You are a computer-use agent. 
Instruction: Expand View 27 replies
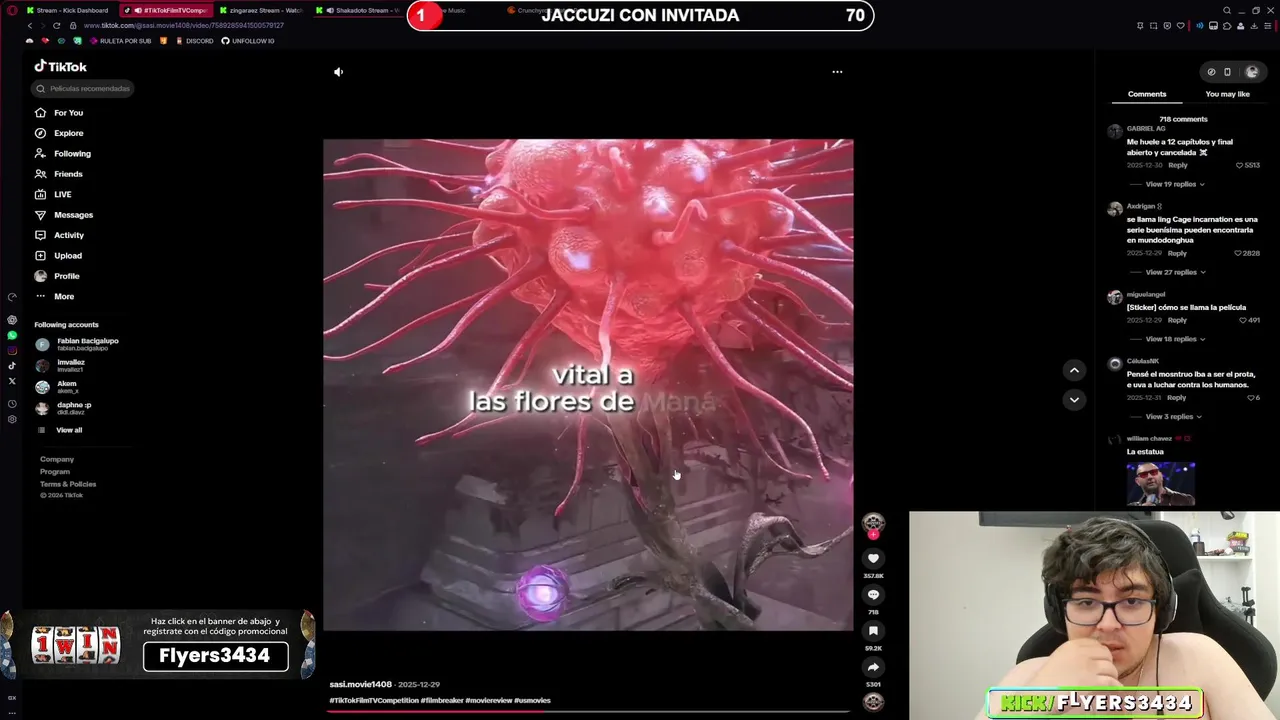(x=1174, y=272)
